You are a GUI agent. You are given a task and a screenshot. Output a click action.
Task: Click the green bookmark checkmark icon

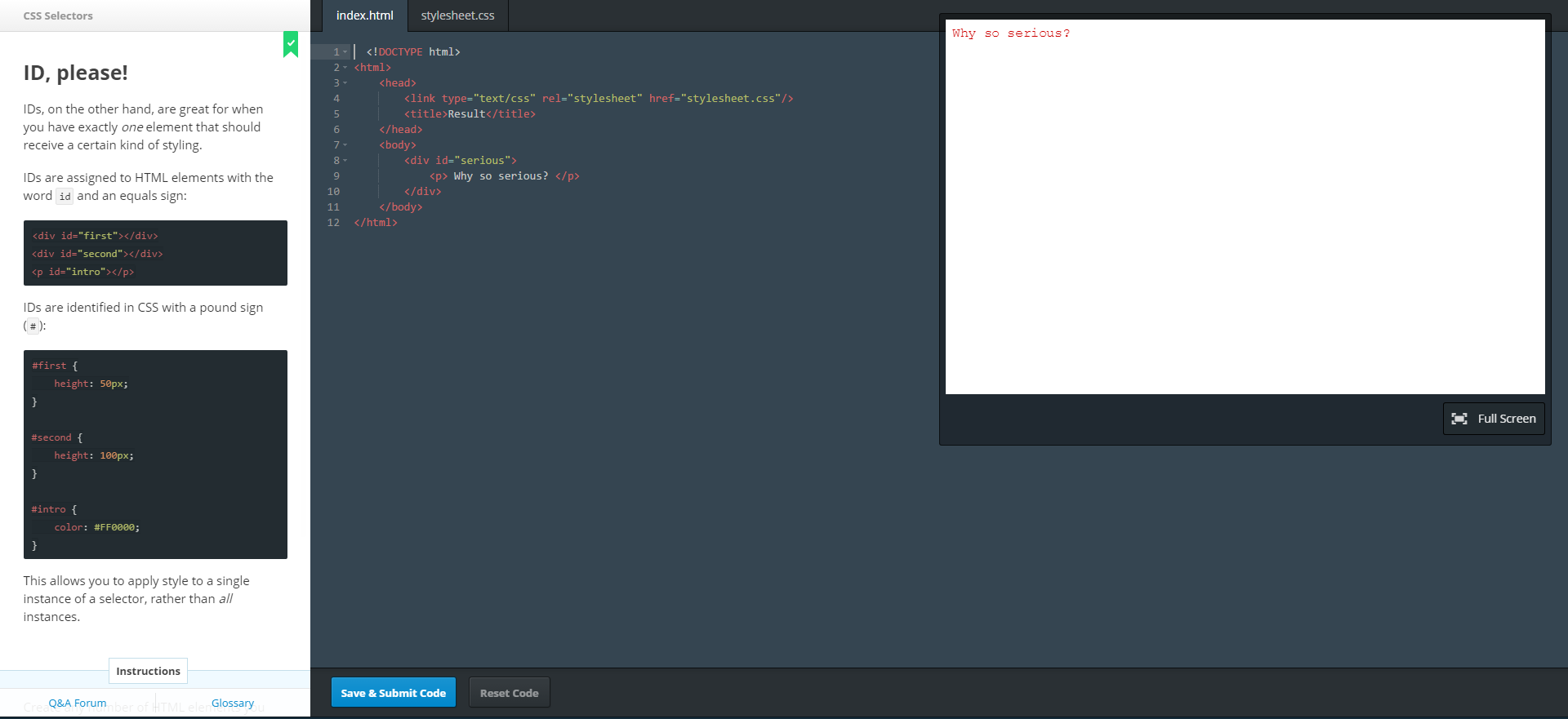291,44
